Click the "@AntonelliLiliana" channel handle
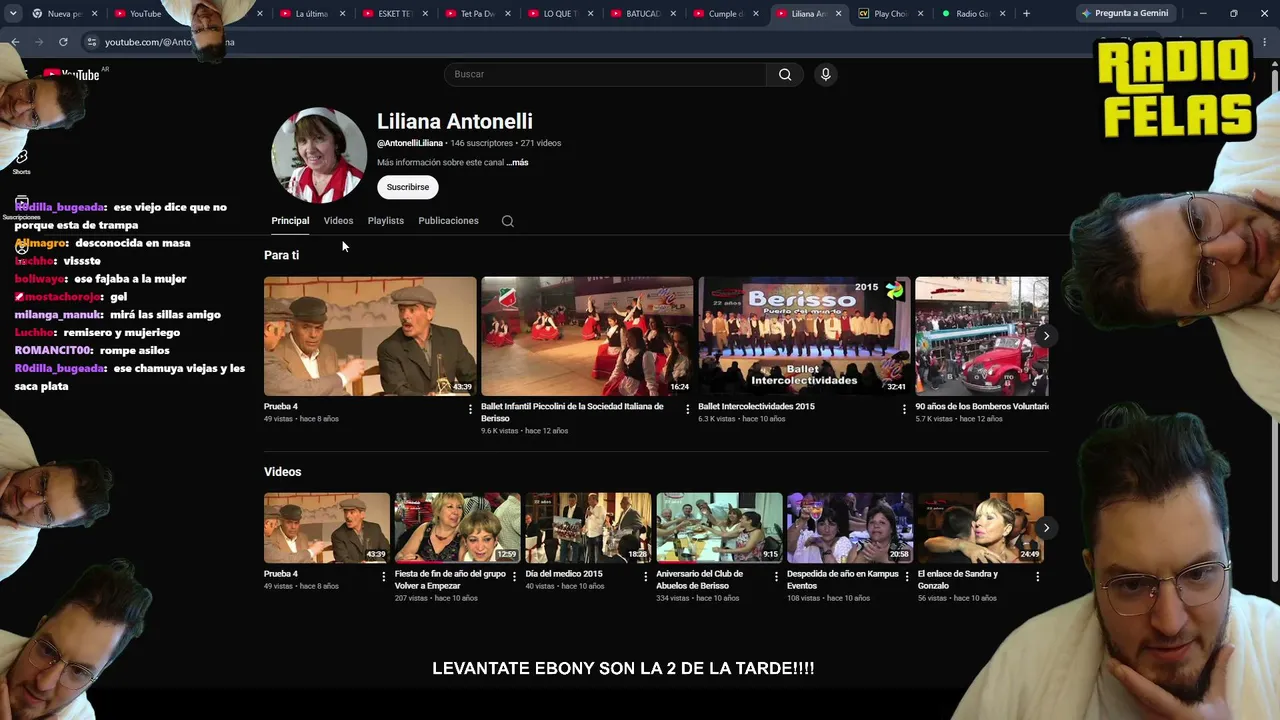The width and height of the screenshot is (1280, 720). pos(410,143)
